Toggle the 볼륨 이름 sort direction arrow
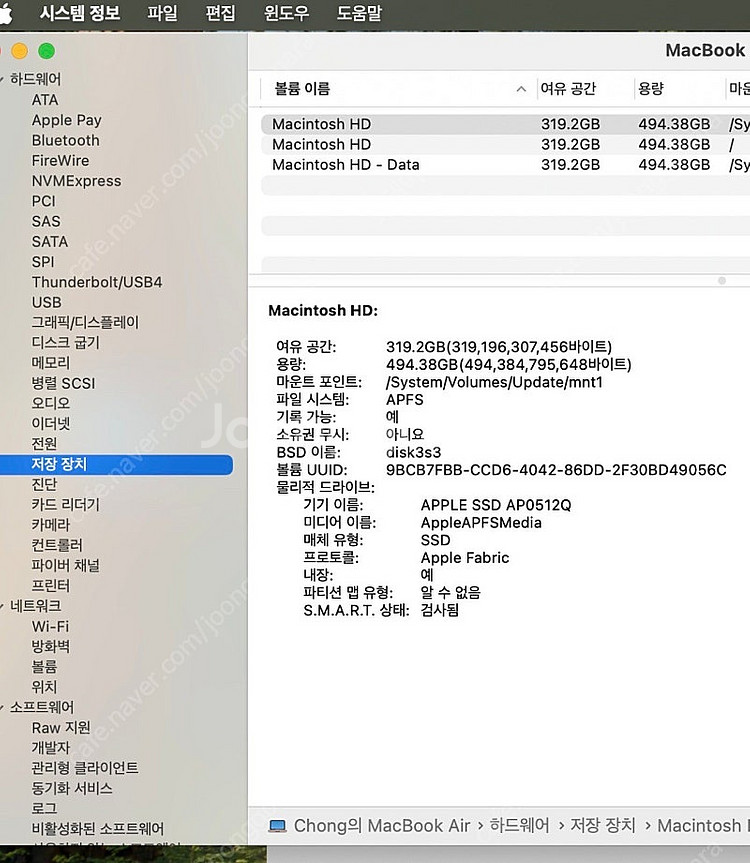The image size is (750, 863). [521, 89]
